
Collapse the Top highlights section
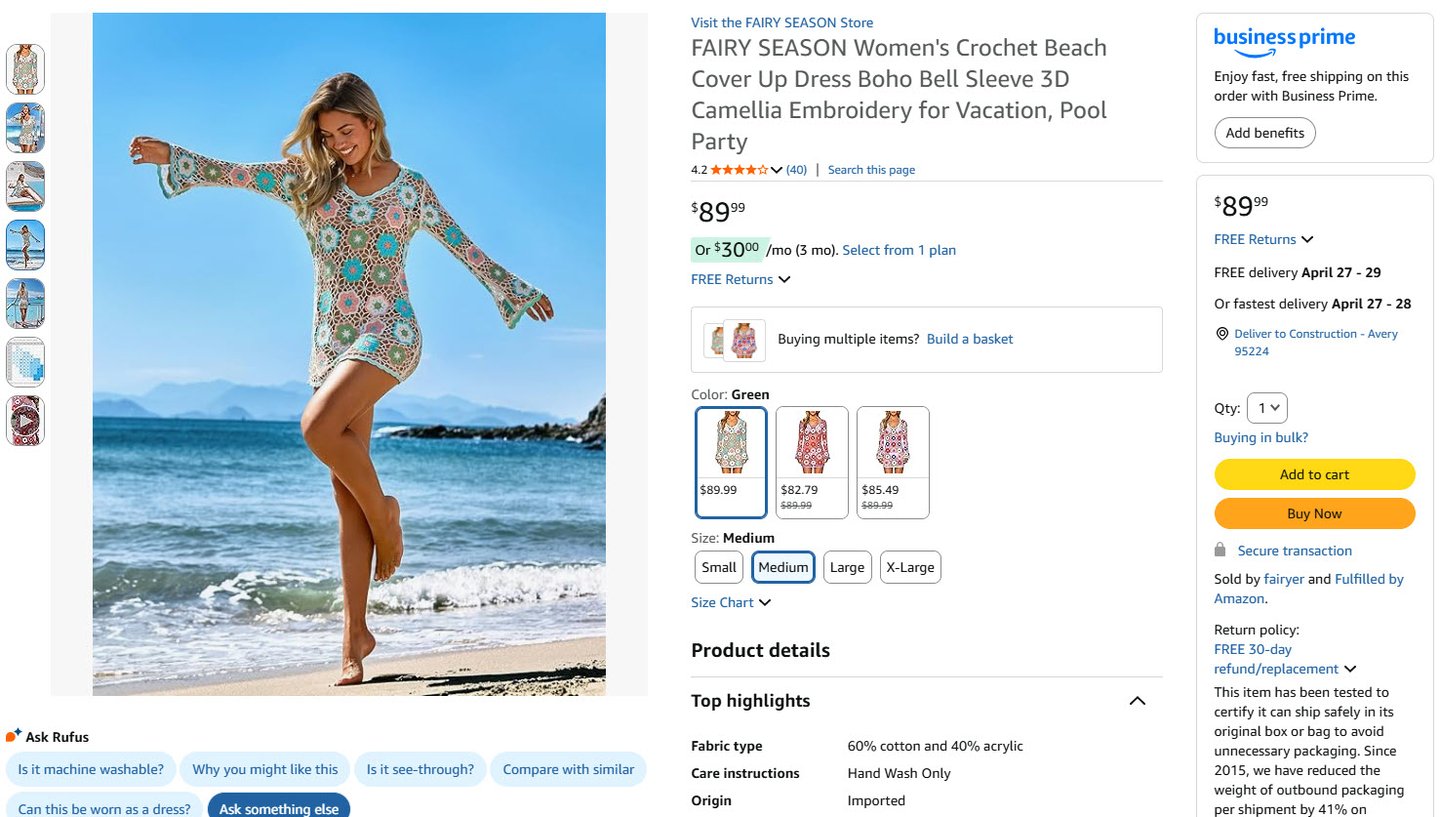[x=1137, y=701]
